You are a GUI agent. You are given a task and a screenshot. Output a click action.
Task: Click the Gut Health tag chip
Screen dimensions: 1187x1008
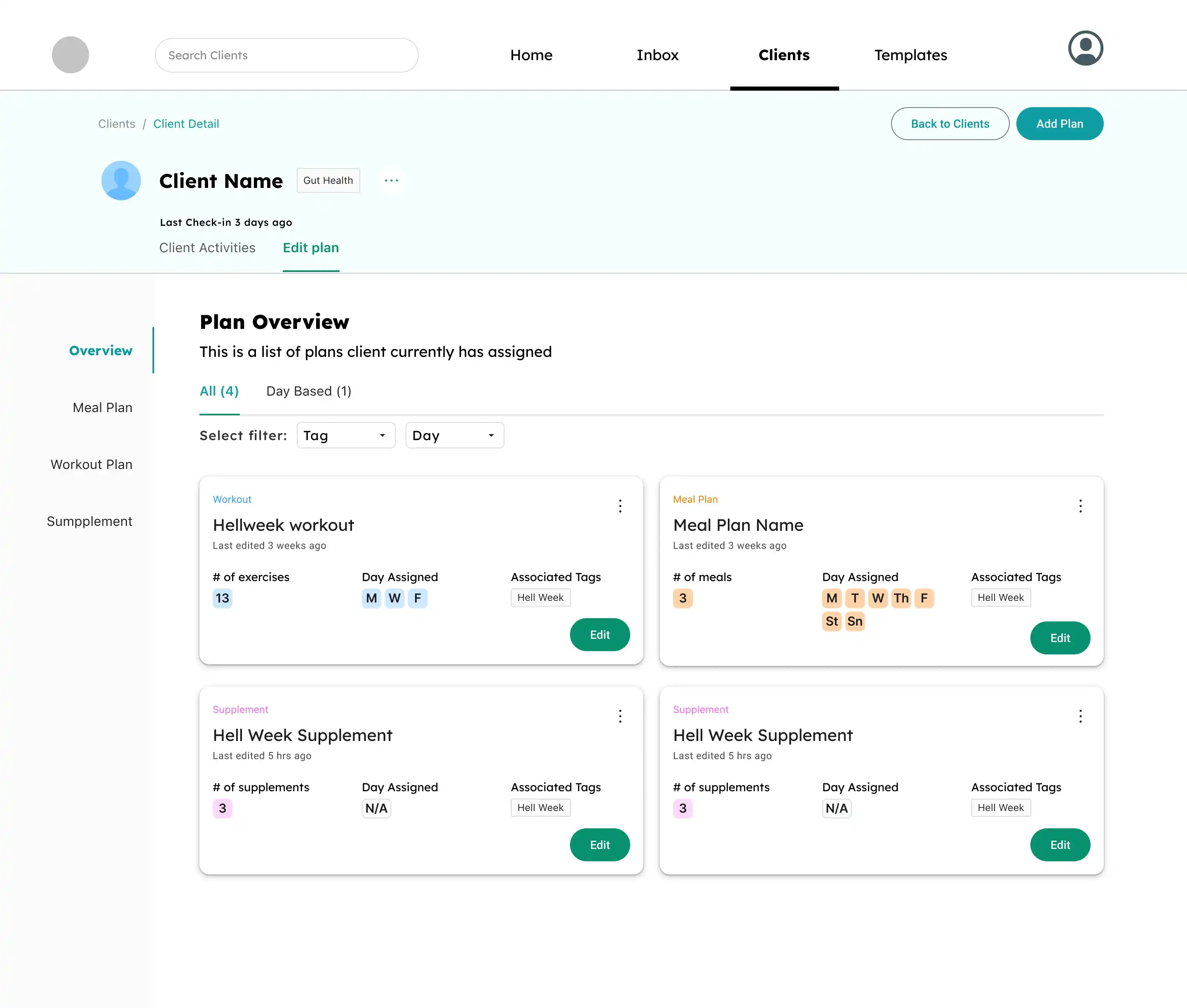point(328,181)
